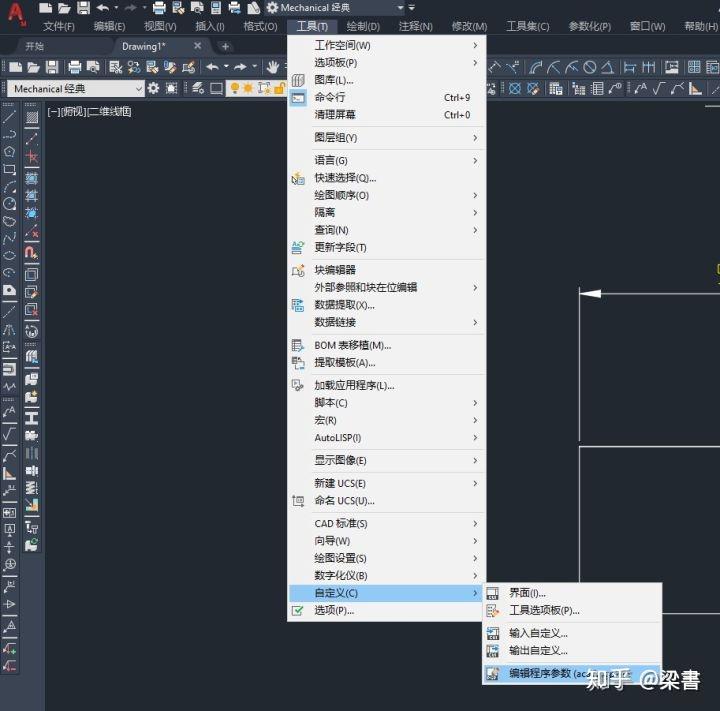Select the Line draw tool
The height and width of the screenshot is (711, 720).
coord(9,118)
